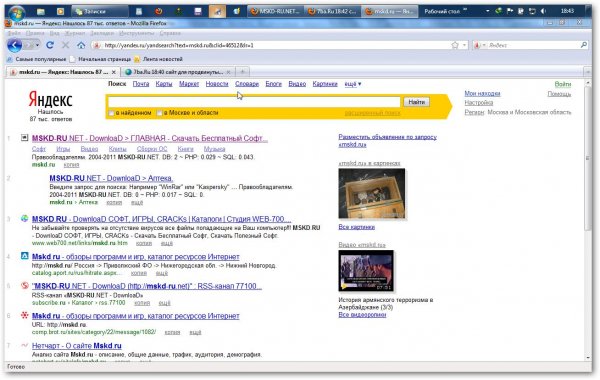600x380 pixels.
Task: Close the 7ba.Ru tab
Action: point(228,72)
